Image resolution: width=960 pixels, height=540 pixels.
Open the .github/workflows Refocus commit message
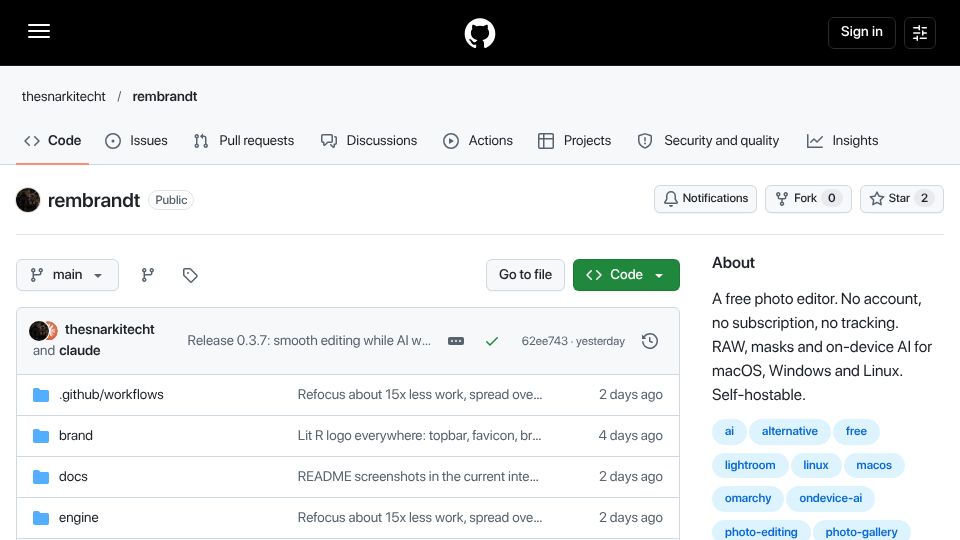tap(420, 395)
